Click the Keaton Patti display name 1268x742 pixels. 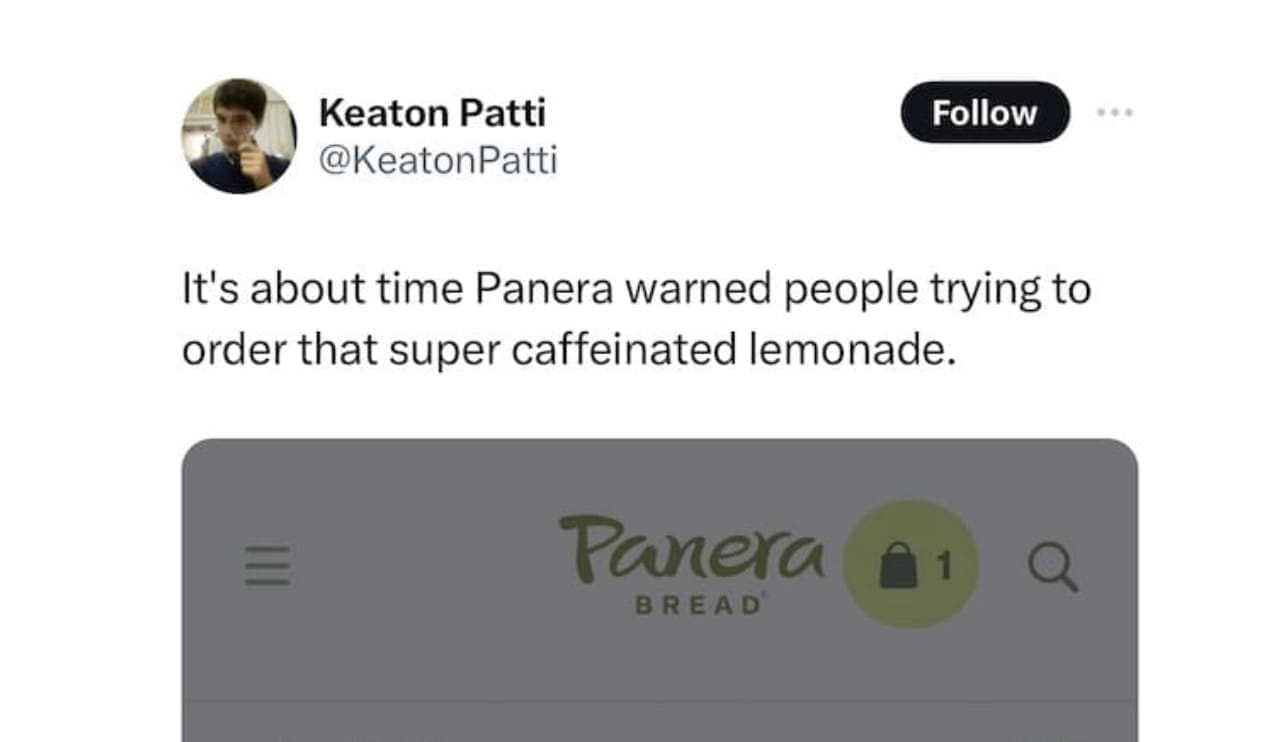click(x=432, y=113)
